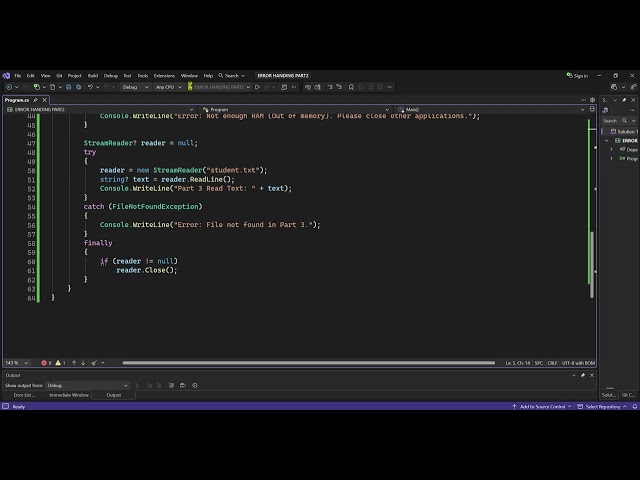Viewport: 640px width, 480px height.
Task: Clear all output pane contents icon
Action: click(x=171, y=385)
